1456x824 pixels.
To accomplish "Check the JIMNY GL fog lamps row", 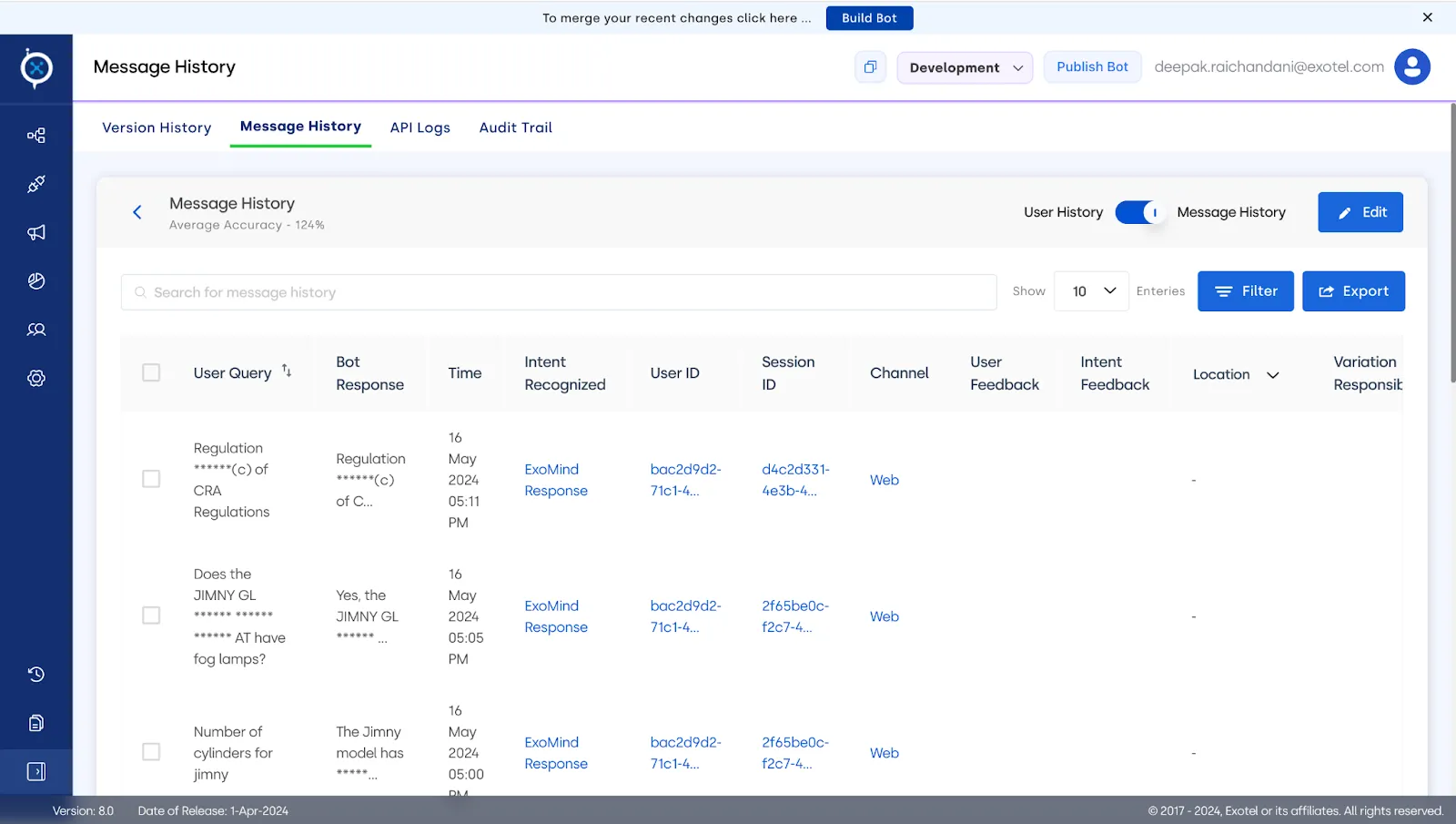I will point(151,615).
